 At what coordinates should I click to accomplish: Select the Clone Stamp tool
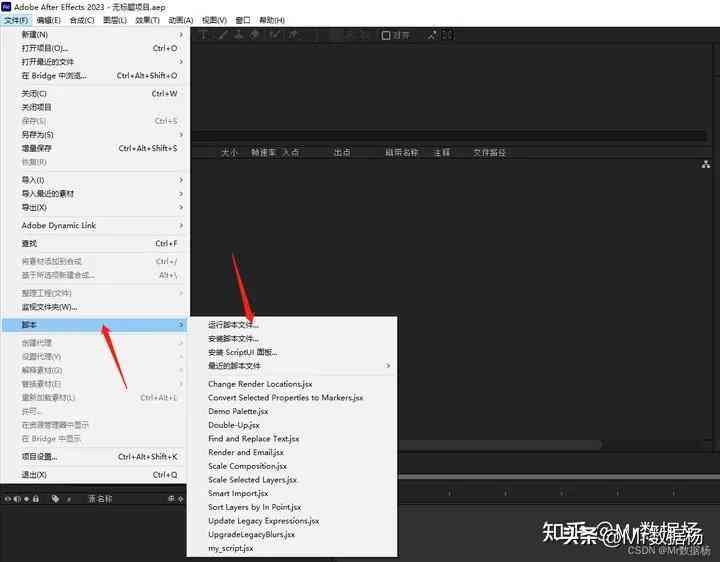click(238, 35)
